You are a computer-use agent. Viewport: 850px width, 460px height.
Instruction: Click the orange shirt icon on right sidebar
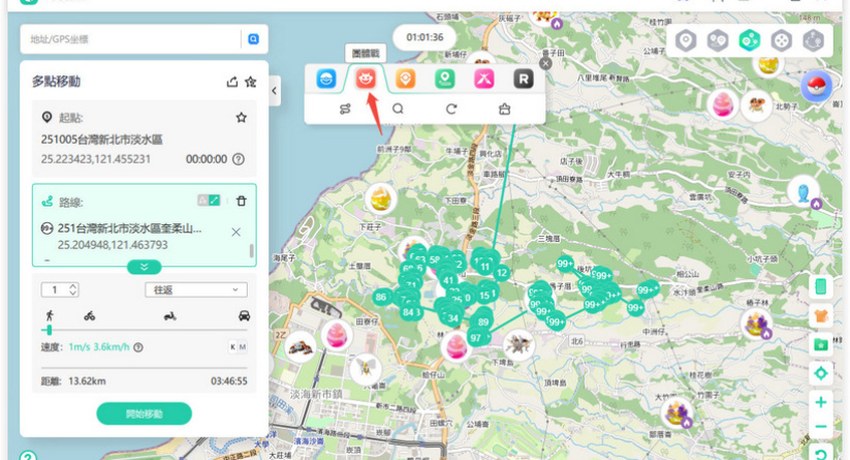point(821,316)
